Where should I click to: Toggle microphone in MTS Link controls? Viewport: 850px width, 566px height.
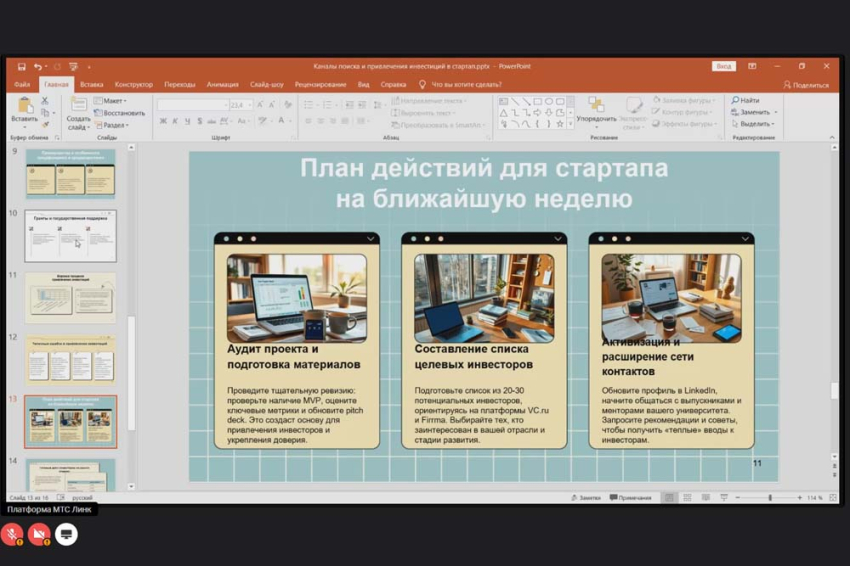point(11,535)
